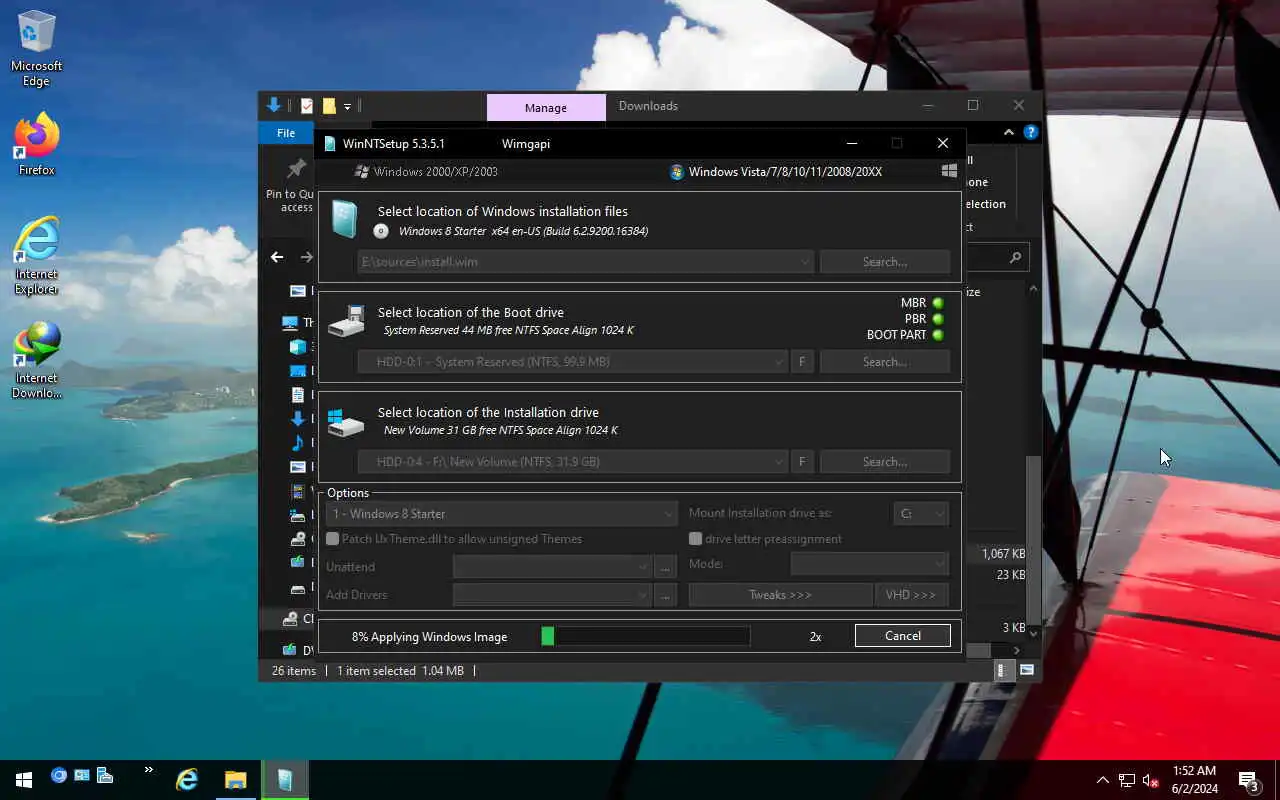Click the Explorer help question mark icon
Image resolution: width=1280 pixels, height=800 pixels.
coord(1031,132)
